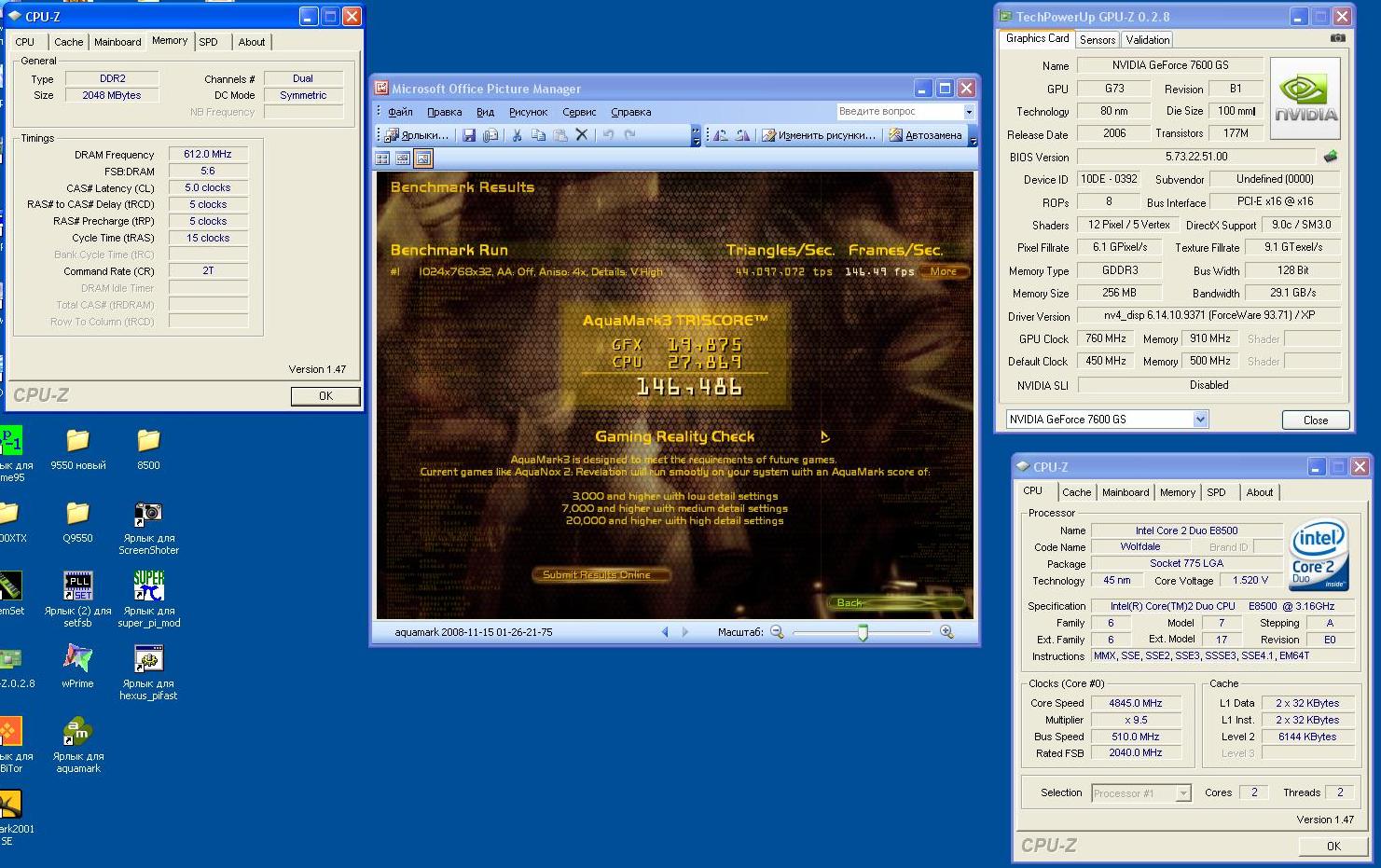Expand the Processor selection combo in CPU-Z
The image size is (1381, 868).
[x=1183, y=793]
